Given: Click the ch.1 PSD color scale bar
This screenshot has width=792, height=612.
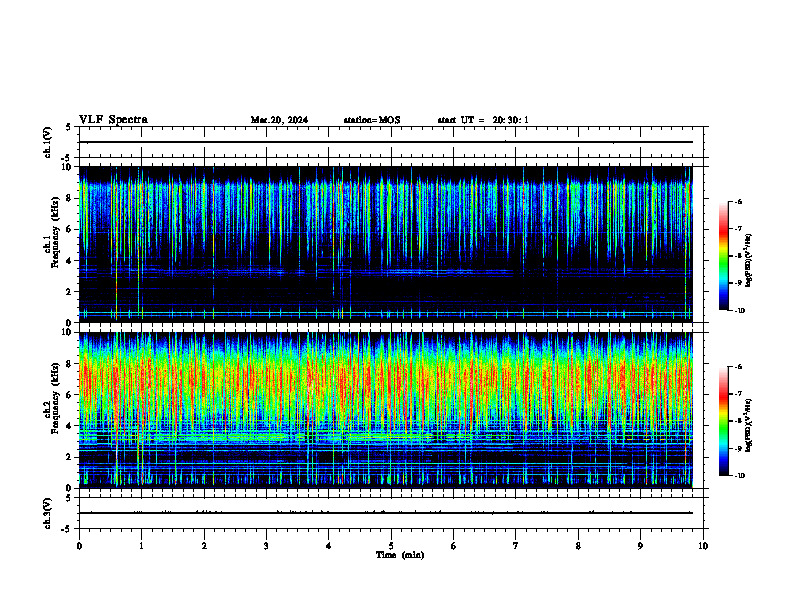Looking at the screenshot, I should click(724, 256).
